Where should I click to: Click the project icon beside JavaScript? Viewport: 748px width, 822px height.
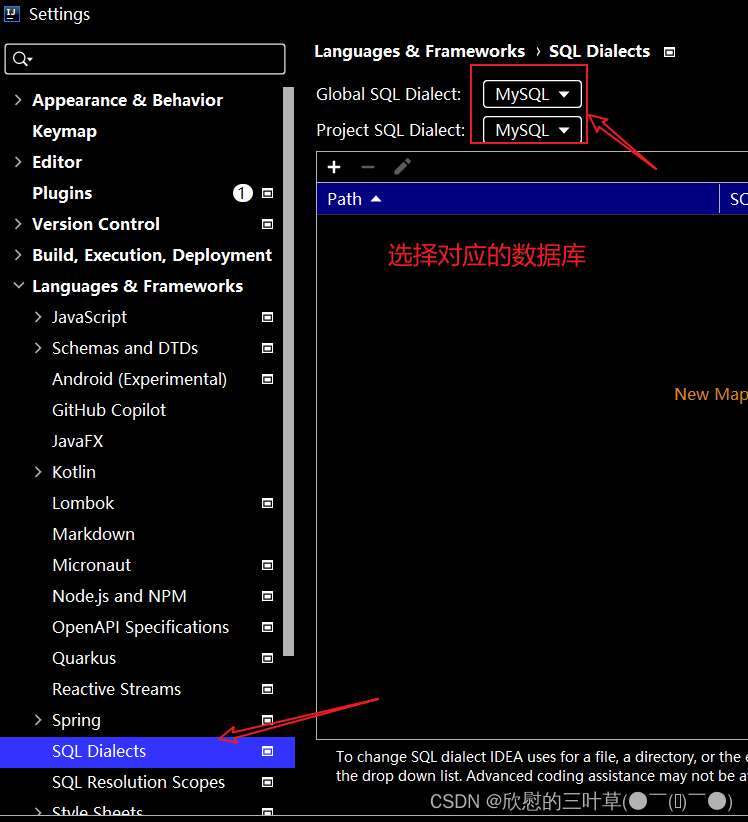pos(267,317)
